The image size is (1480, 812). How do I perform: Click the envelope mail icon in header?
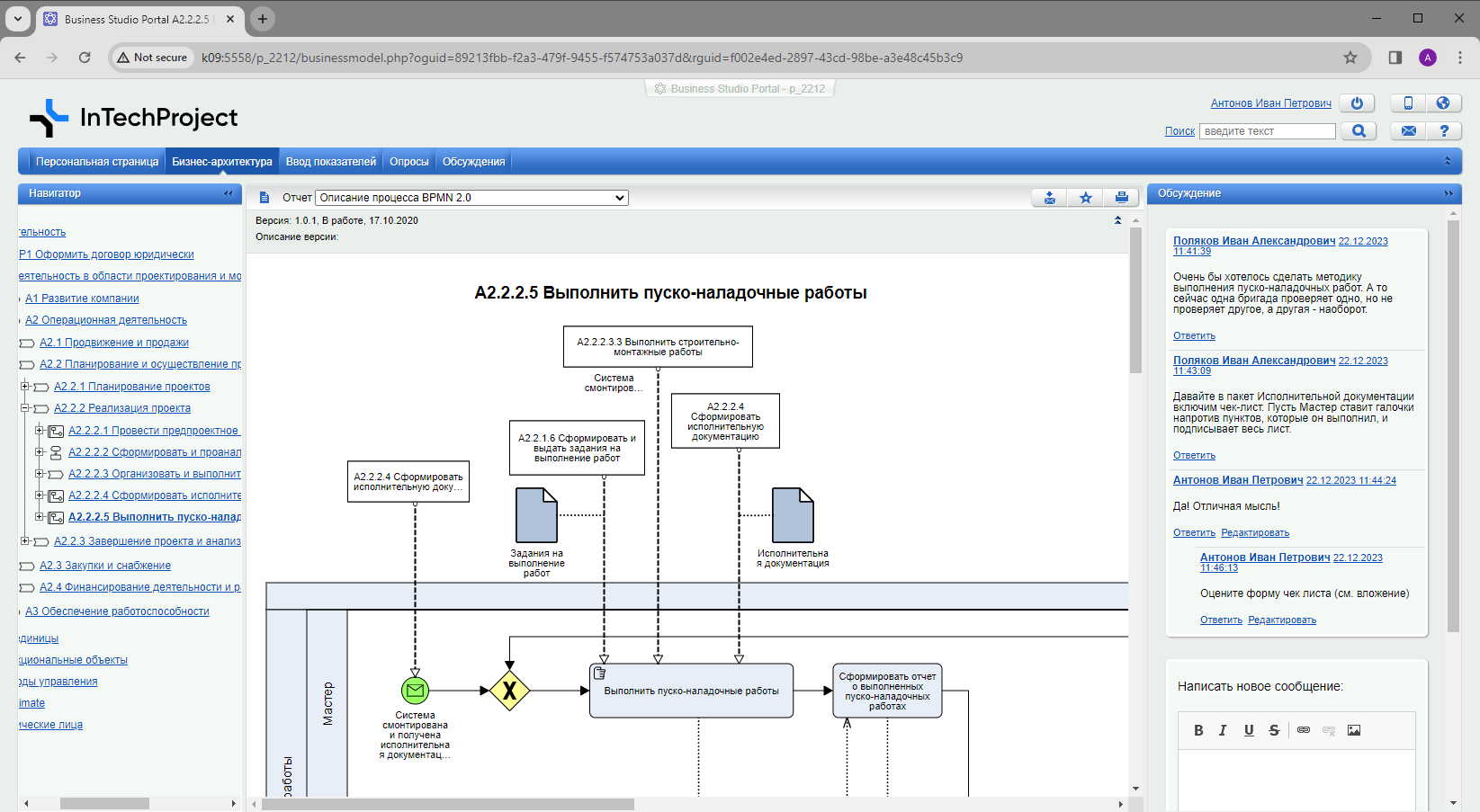click(1408, 131)
